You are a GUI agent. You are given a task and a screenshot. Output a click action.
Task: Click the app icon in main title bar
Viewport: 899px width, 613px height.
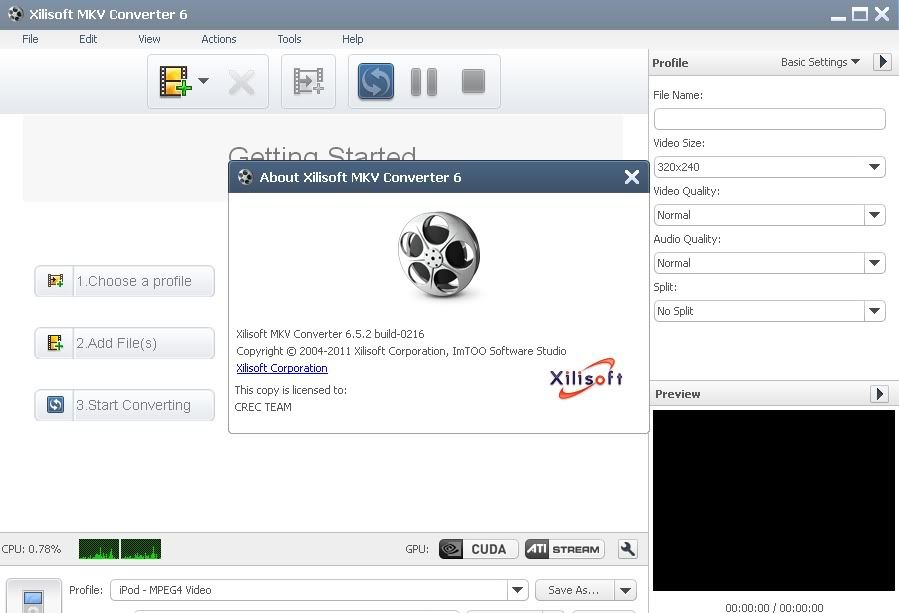15,14
